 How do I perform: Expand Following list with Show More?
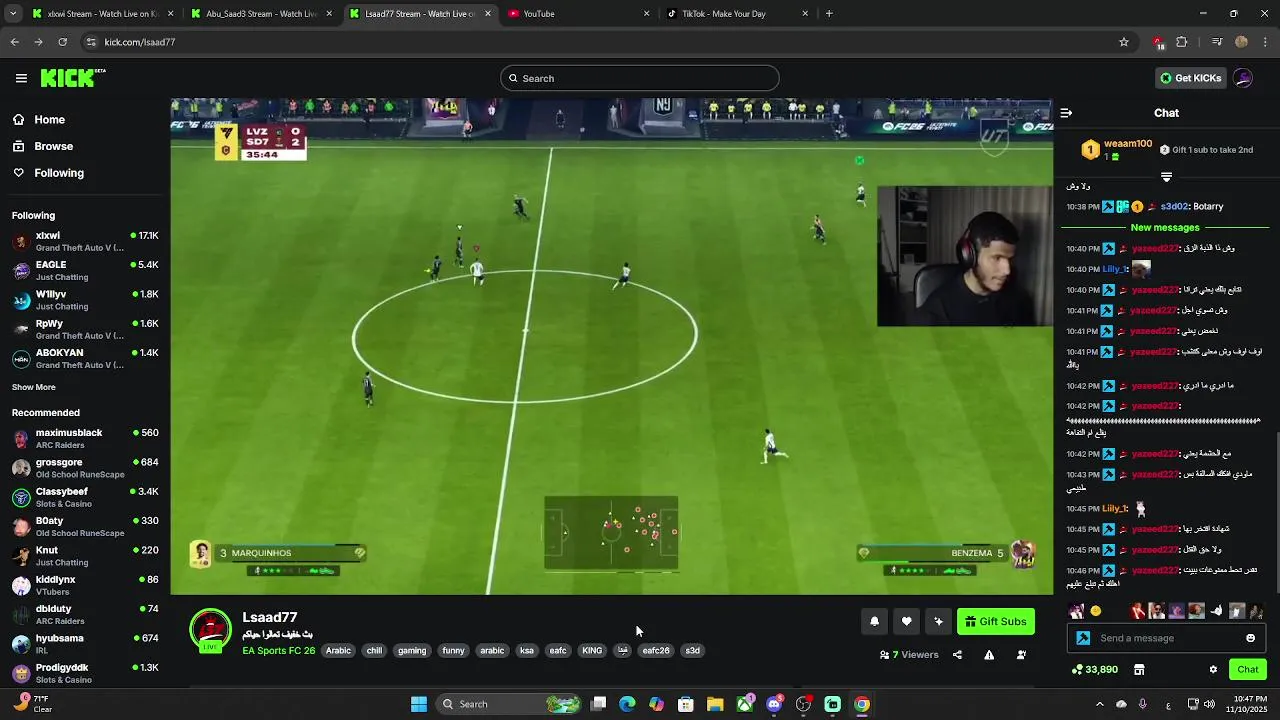pos(34,387)
